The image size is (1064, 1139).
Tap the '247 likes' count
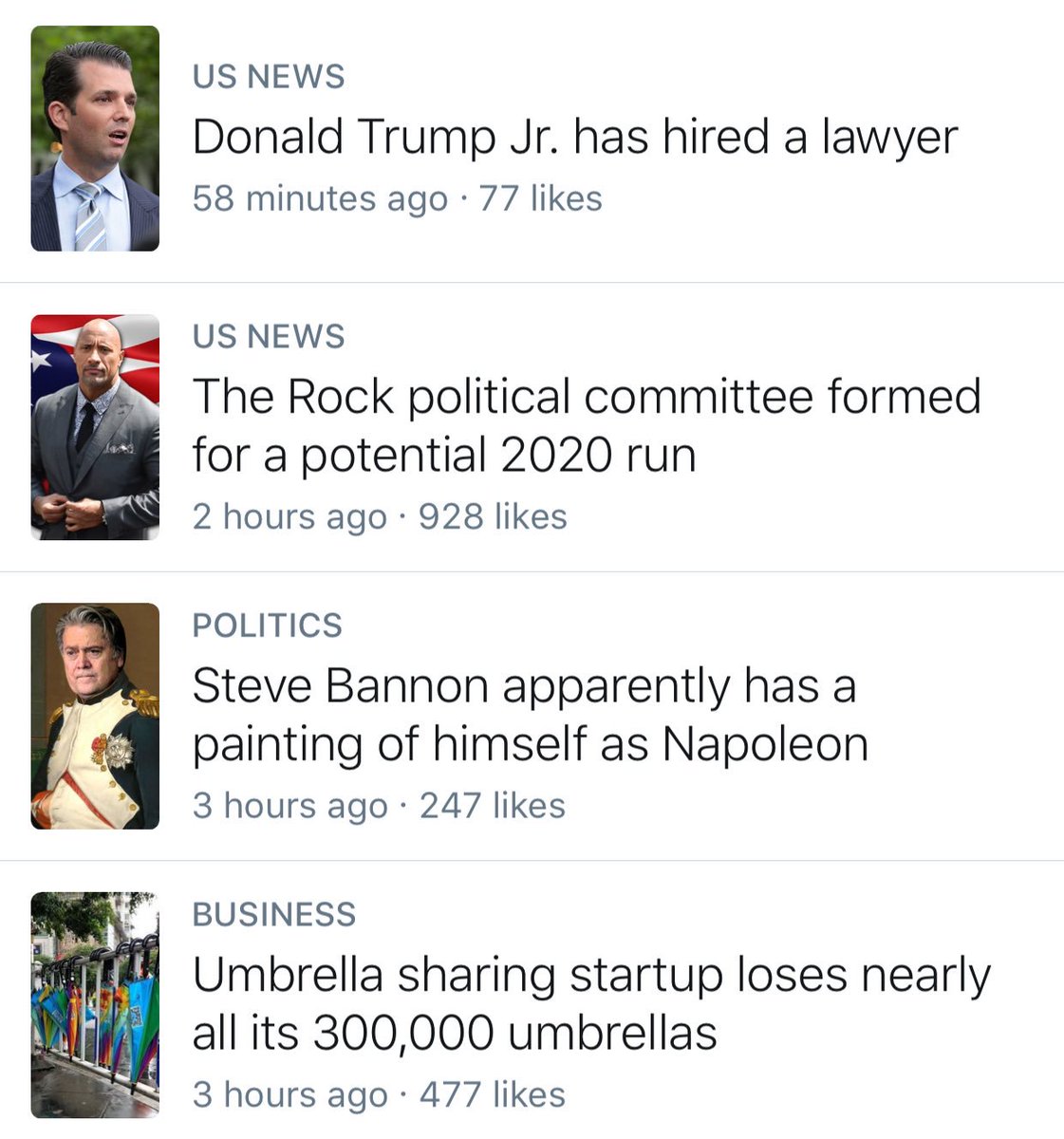(492, 806)
